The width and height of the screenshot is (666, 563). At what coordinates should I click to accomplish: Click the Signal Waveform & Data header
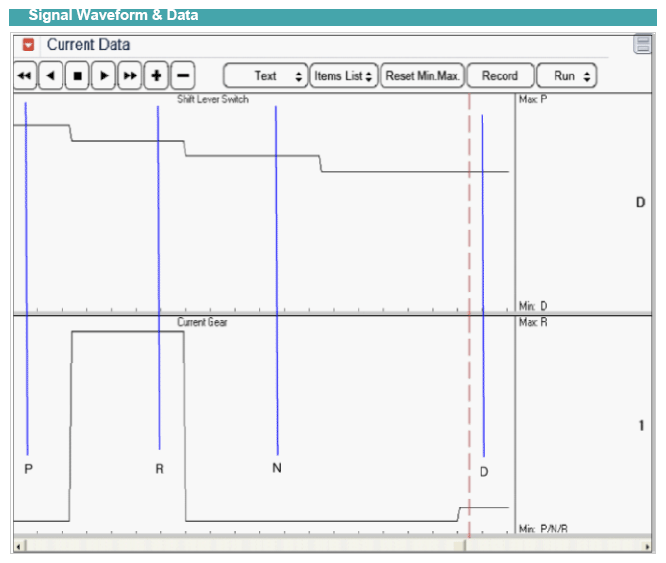click(x=113, y=15)
